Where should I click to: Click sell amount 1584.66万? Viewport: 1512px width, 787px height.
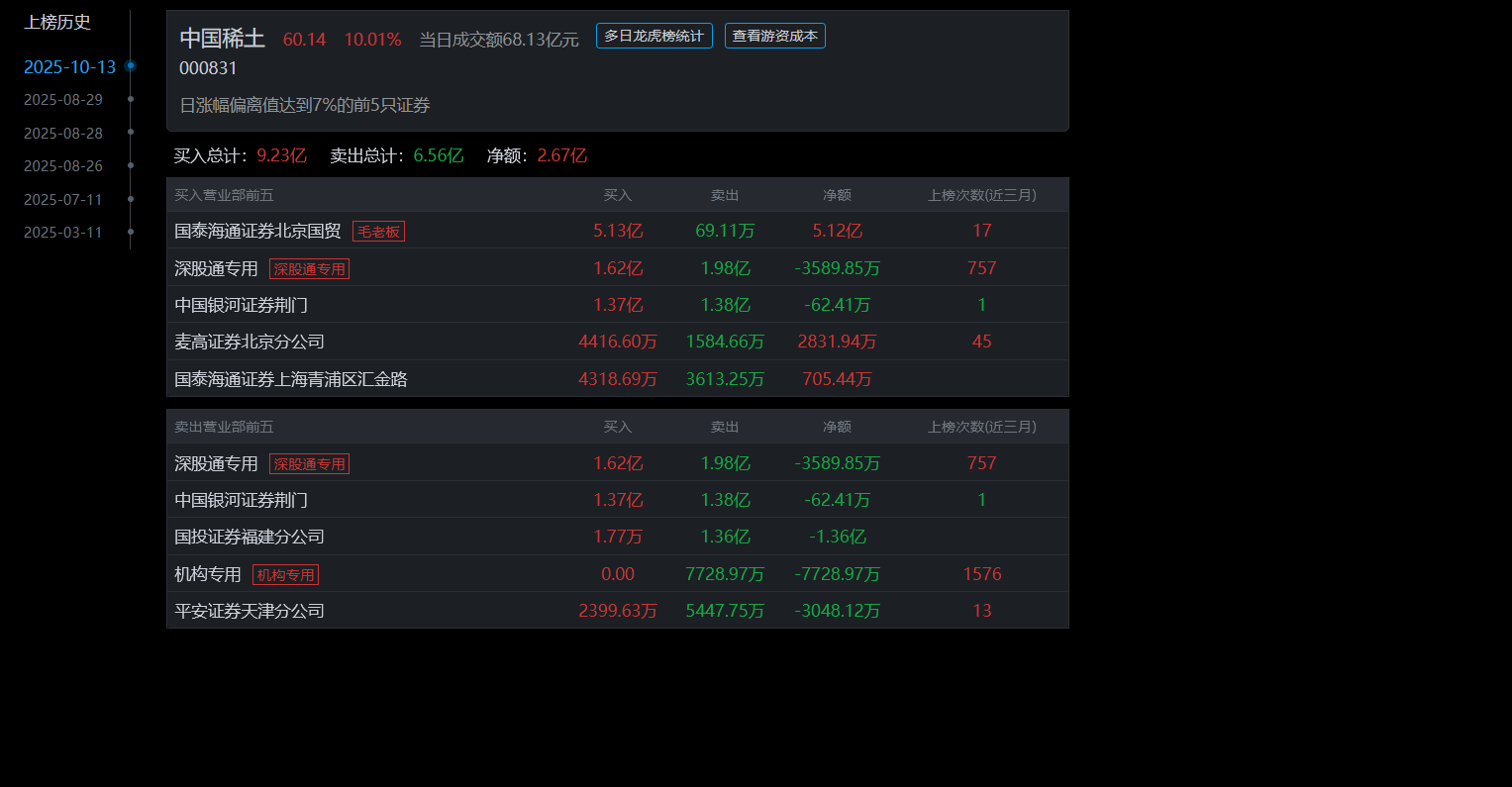pyautogui.click(x=725, y=342)
